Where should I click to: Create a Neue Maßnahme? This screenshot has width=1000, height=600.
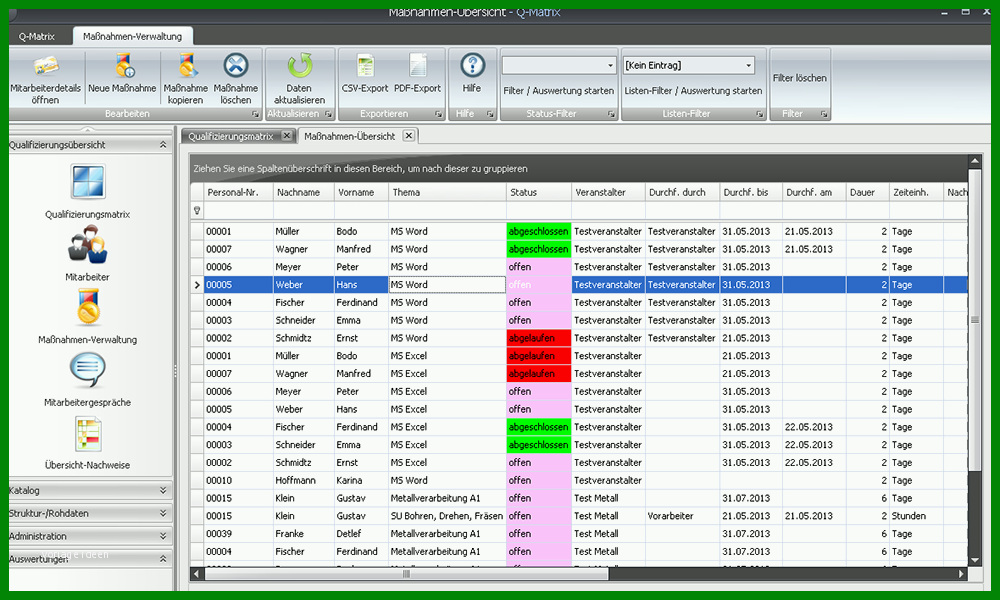[122, 74]
